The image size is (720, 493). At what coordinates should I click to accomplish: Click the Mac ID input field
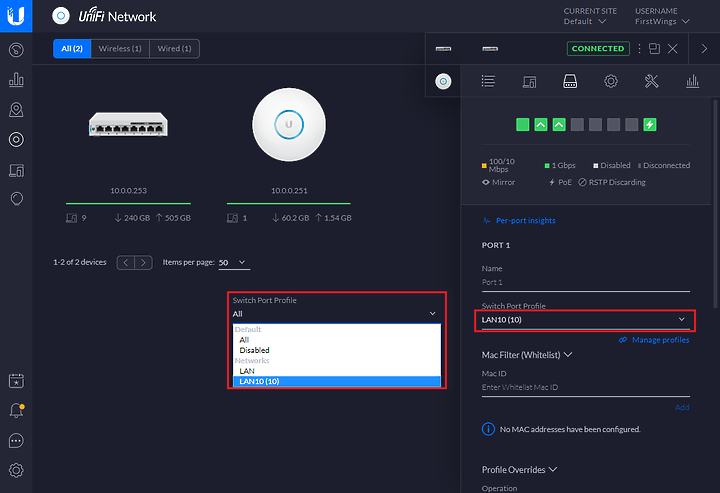point(585,388)
